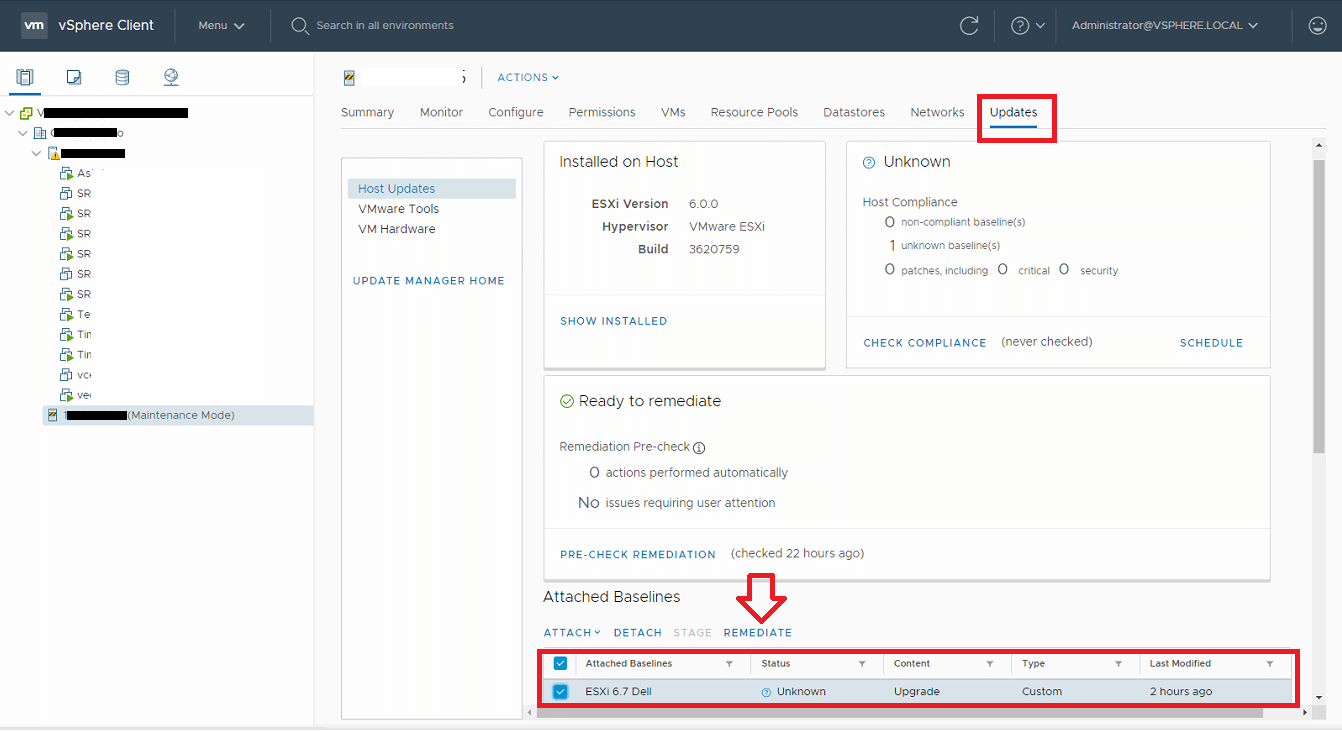Click the Remediation Pre-check info icon
The image size is (1342, 731).
[x=699, y=448]
